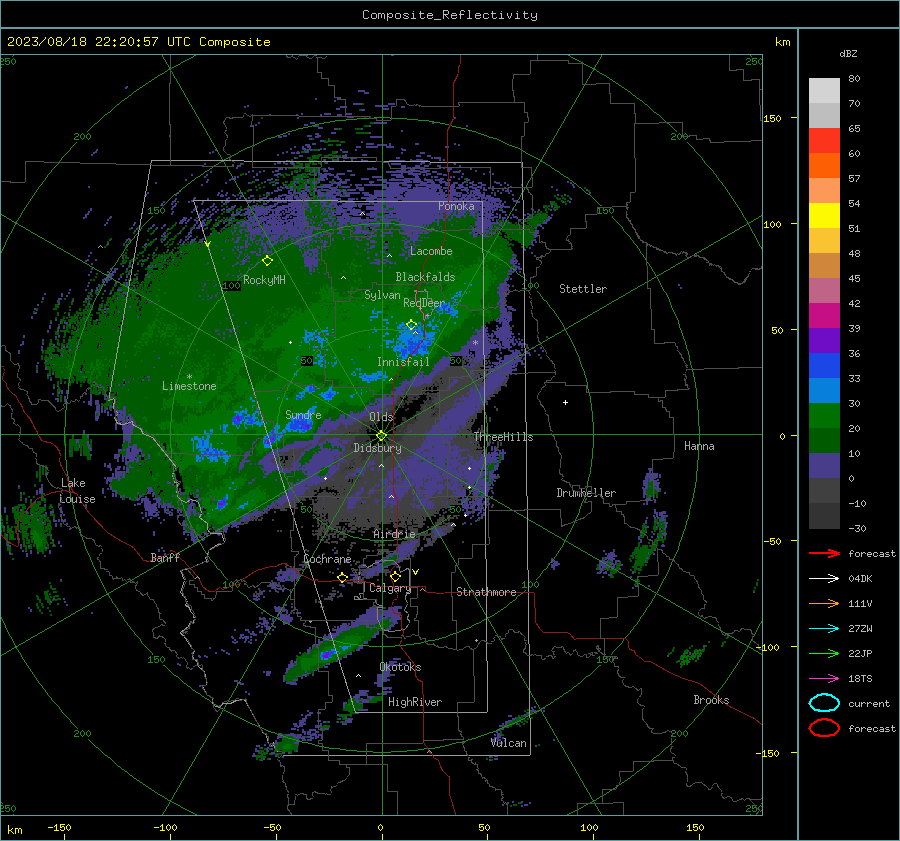900x841 pixels.
Task: Click the current legend label
Action: tap(868, 703)
